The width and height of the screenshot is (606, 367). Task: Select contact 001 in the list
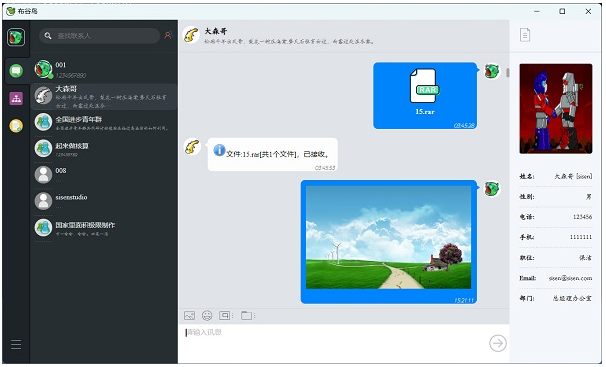(x=104, y=70)
